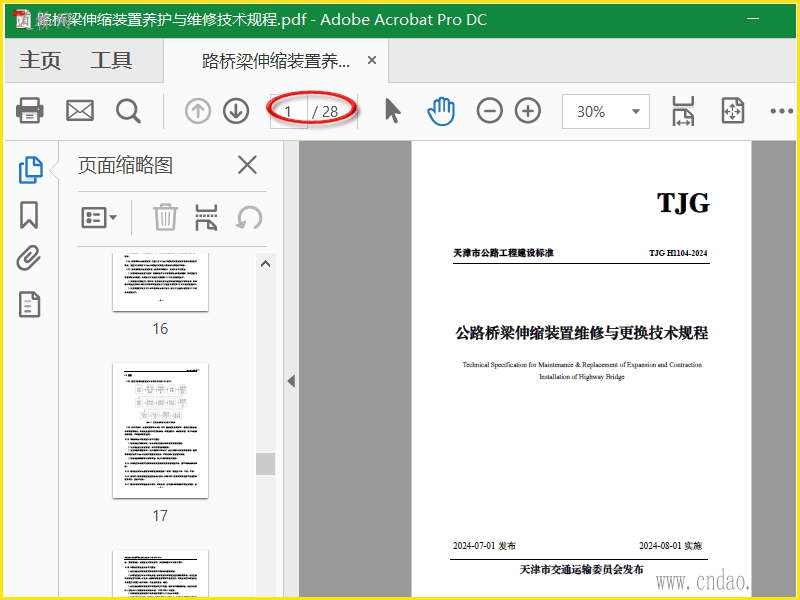
Task: Click the page label 17
Action: (160, 516)
